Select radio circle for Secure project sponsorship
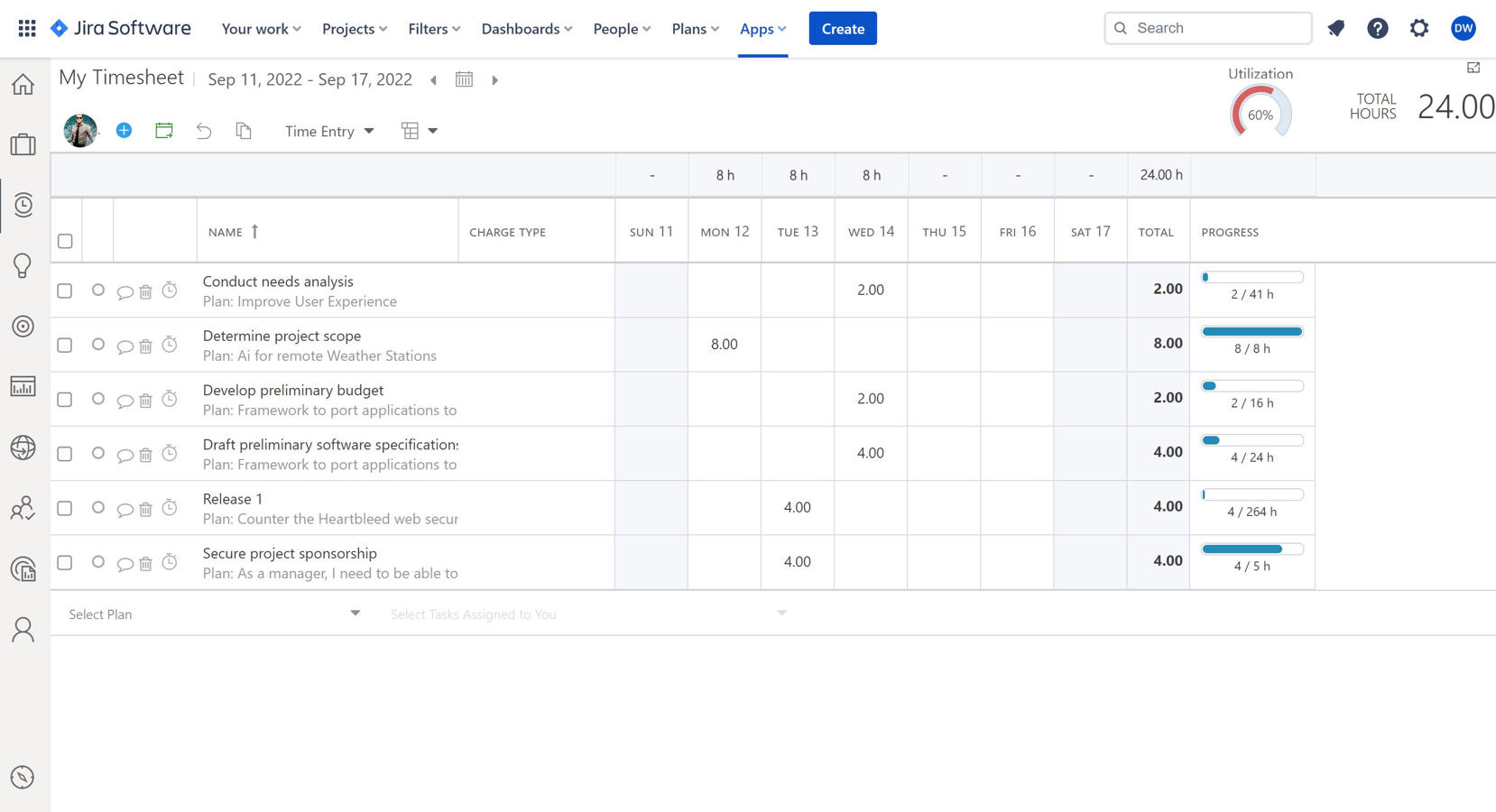The height and width of the screenshot is (812, 1496). click(98, 561)
